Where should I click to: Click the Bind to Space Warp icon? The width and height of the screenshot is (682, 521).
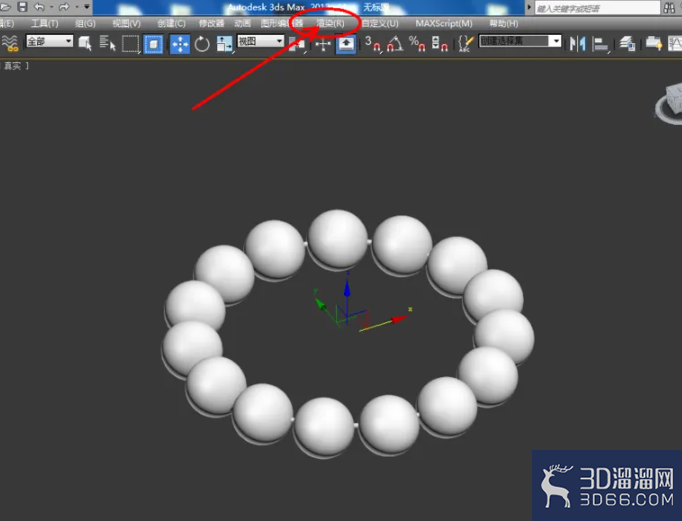tap(10, 43)
